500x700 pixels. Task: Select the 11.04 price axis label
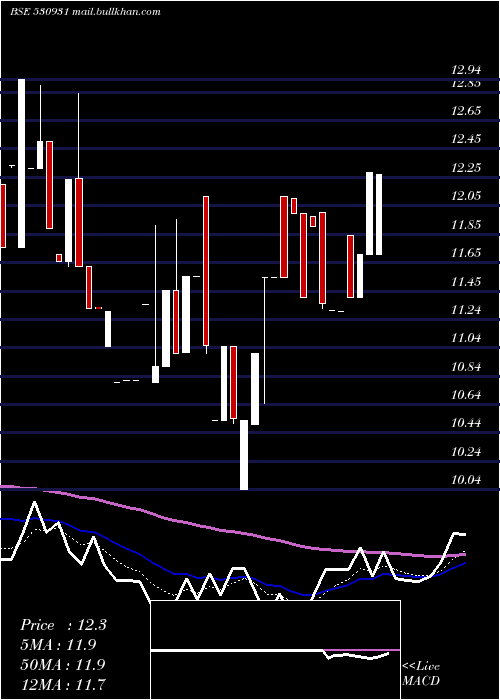click(466, 338)
